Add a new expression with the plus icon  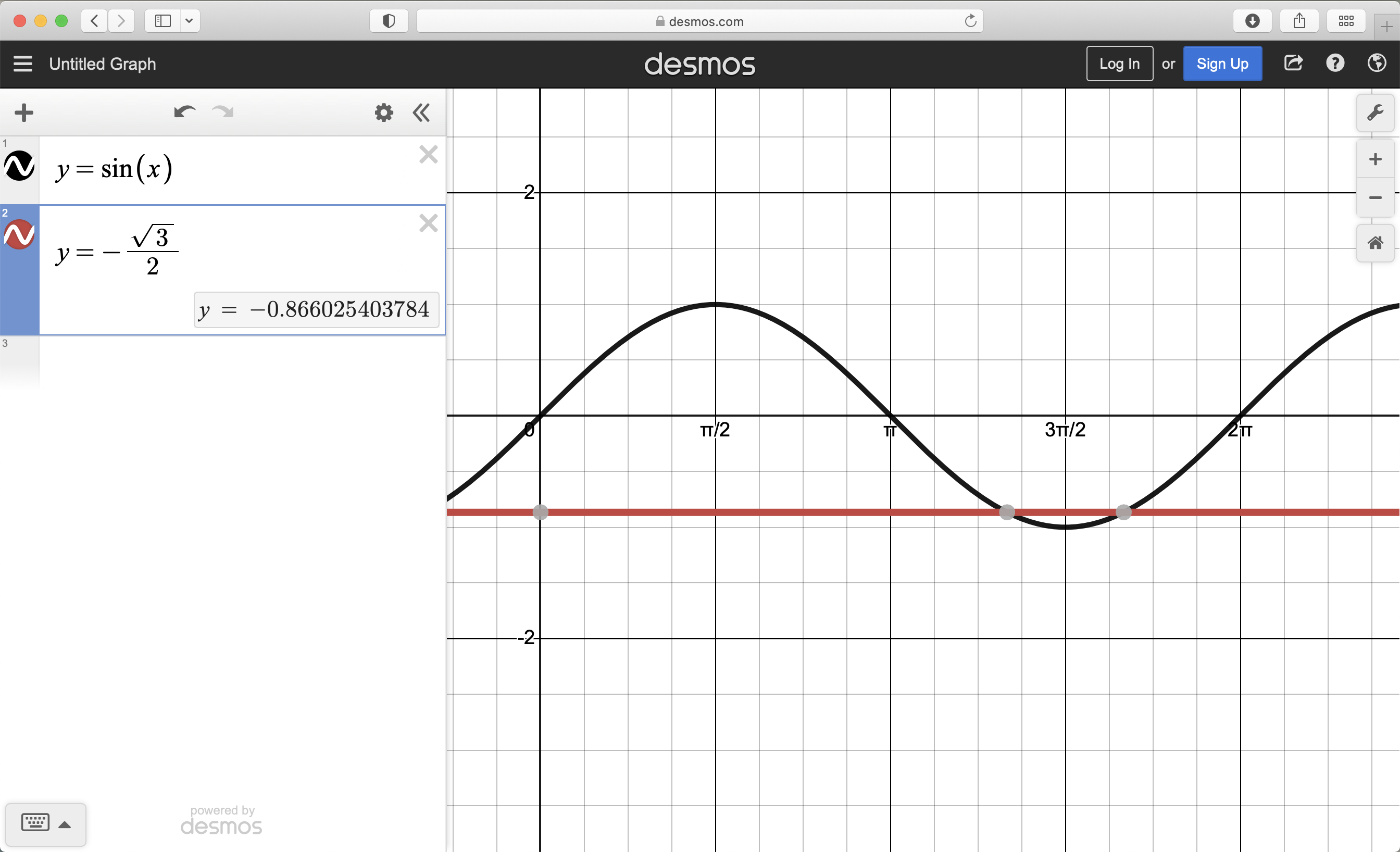(24, 112)
